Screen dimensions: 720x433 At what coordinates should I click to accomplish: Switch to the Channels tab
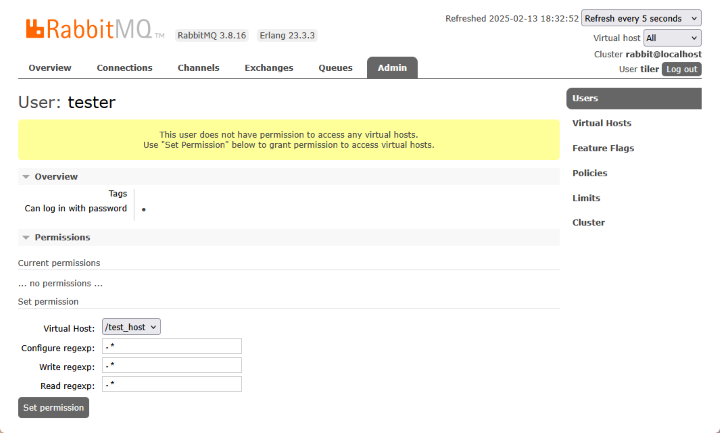pos(198,68)
